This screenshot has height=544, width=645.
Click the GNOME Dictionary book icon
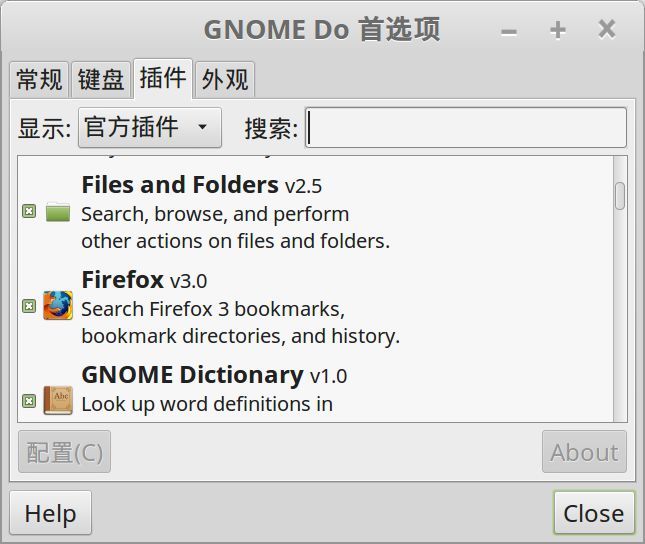58,400
